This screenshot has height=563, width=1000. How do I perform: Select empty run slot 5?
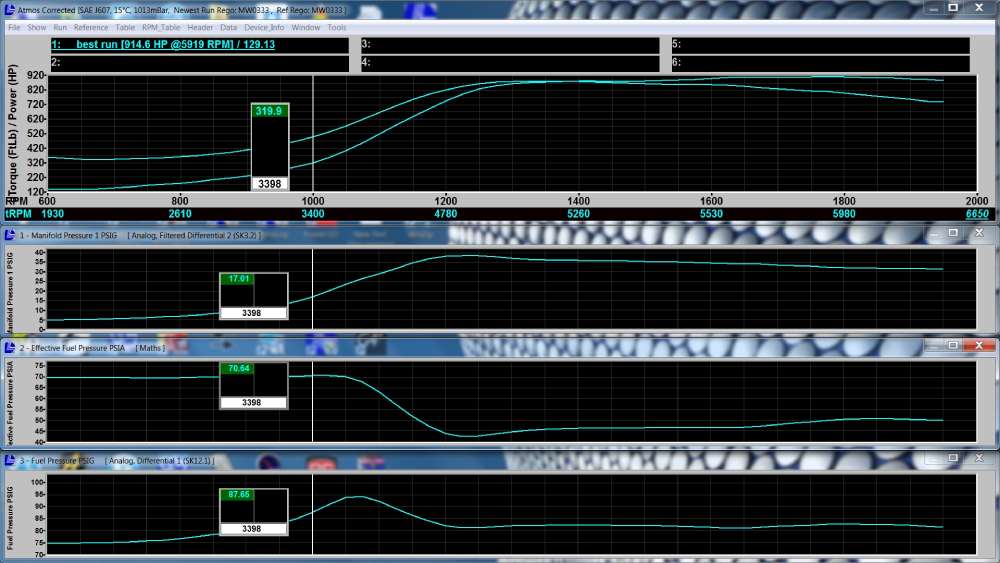[x=819, y=45]
